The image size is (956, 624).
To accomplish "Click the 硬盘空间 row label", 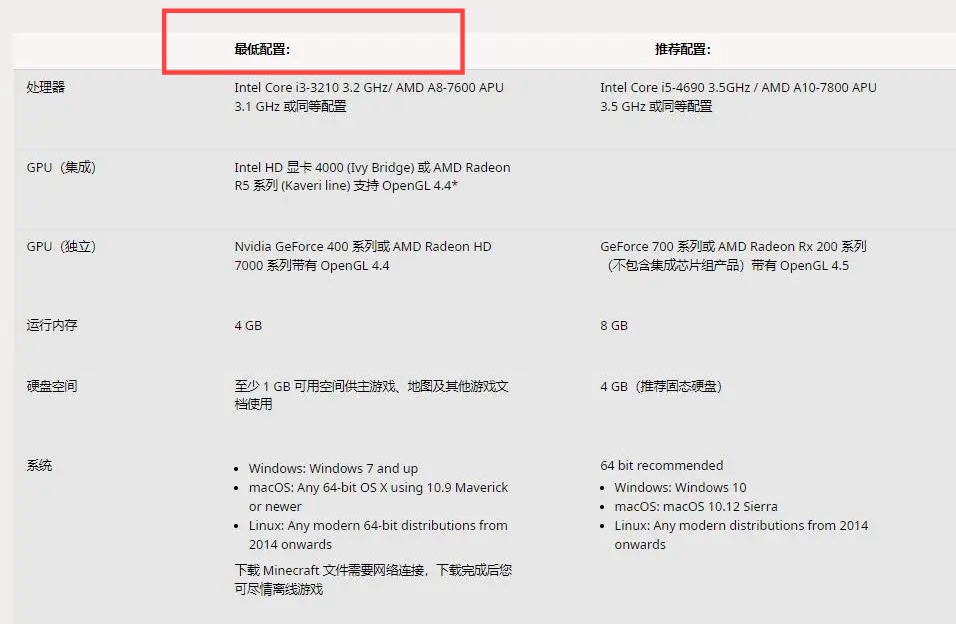I will tap(52, 386).
